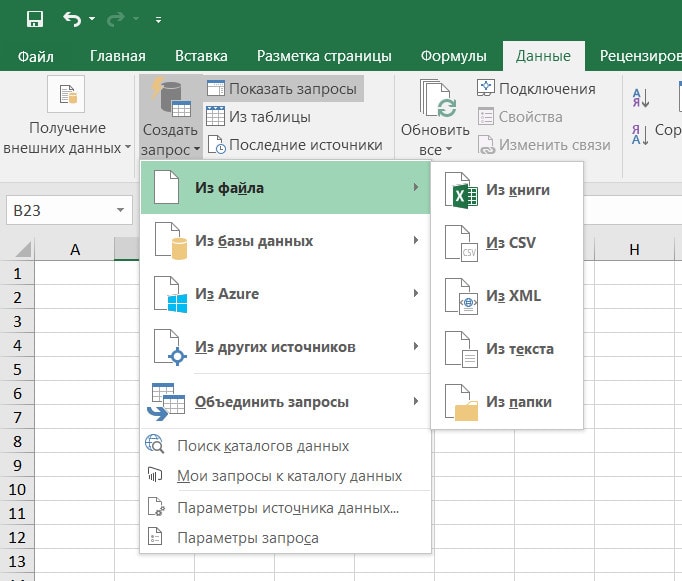Choose Из папки in the submenu
The width and height of the screenshot is (682, 581).
click(x=507, y=402)
